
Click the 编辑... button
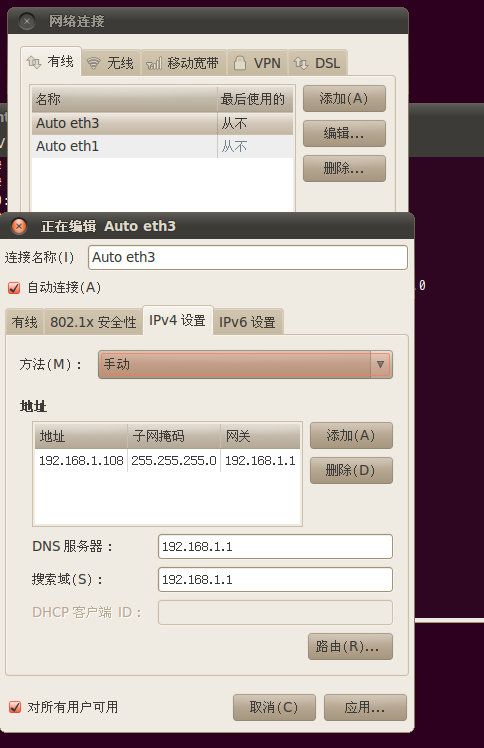click(344, 134)
